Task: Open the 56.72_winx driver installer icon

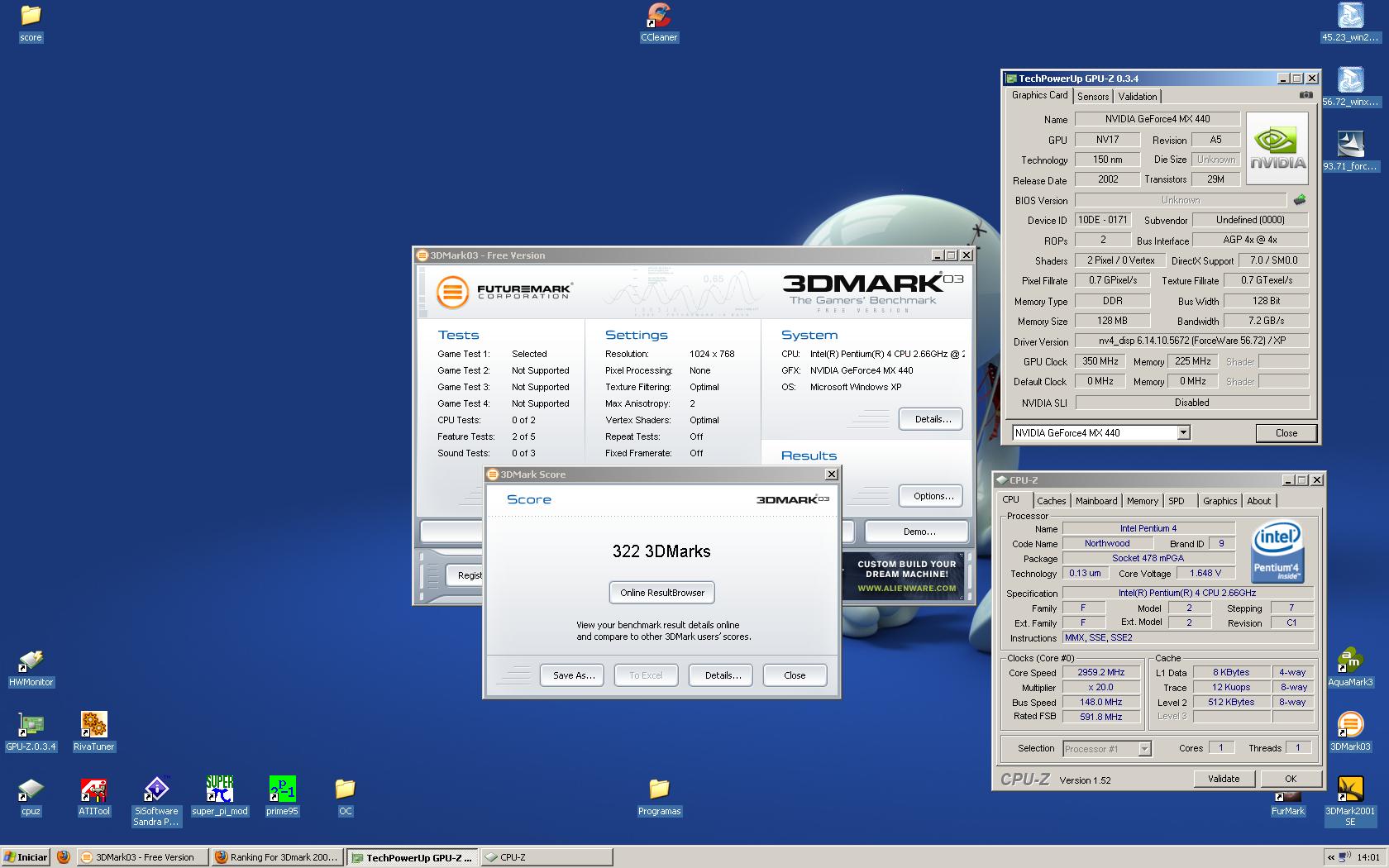Action: tap(1350, 88)
